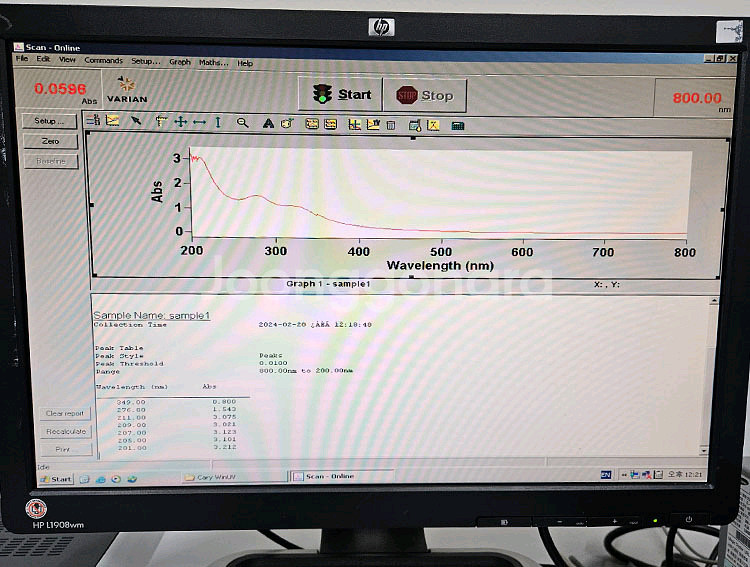This screenshot has height=567, width=750.
Task: Click the second yellow framed graph icon
Action: 331,124
